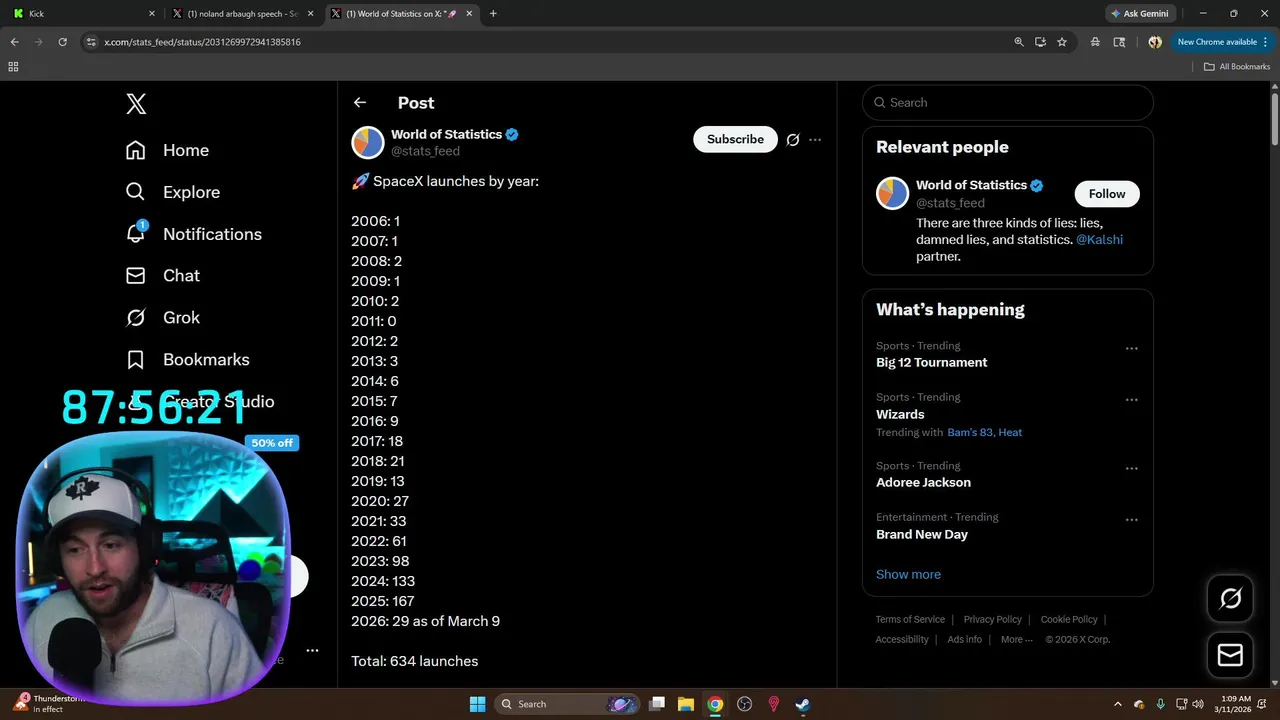
Task: Open the Chrome profile avatar
Action: [x=1155, y=42]
